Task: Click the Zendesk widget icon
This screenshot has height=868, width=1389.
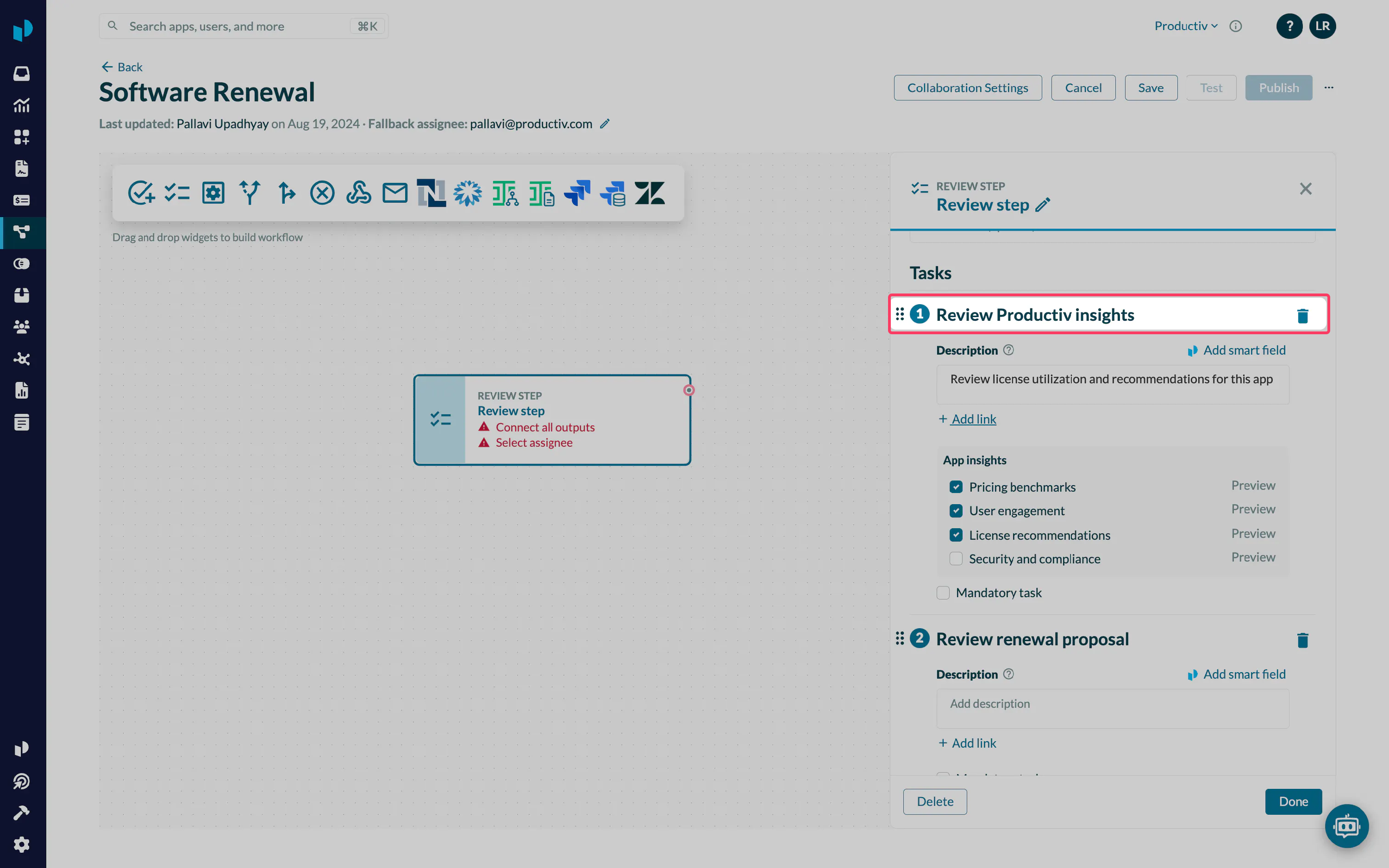Action: coord(649,193)
